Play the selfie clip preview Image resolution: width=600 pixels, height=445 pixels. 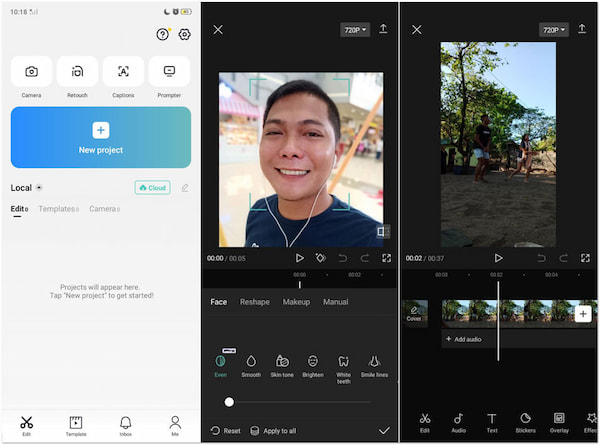pos(300,258)
